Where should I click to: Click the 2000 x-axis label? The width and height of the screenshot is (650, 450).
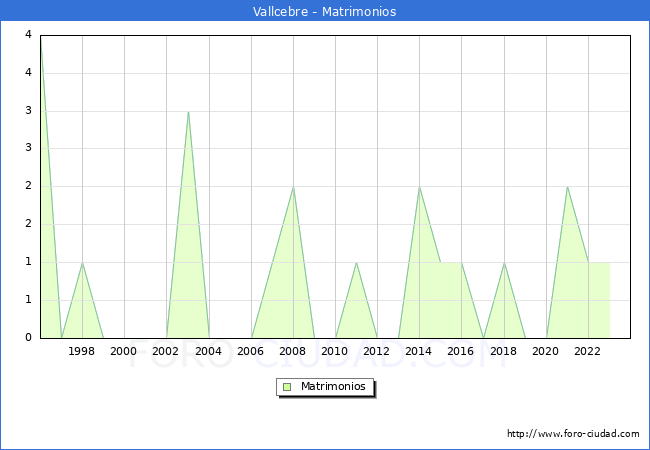(123, 351)
